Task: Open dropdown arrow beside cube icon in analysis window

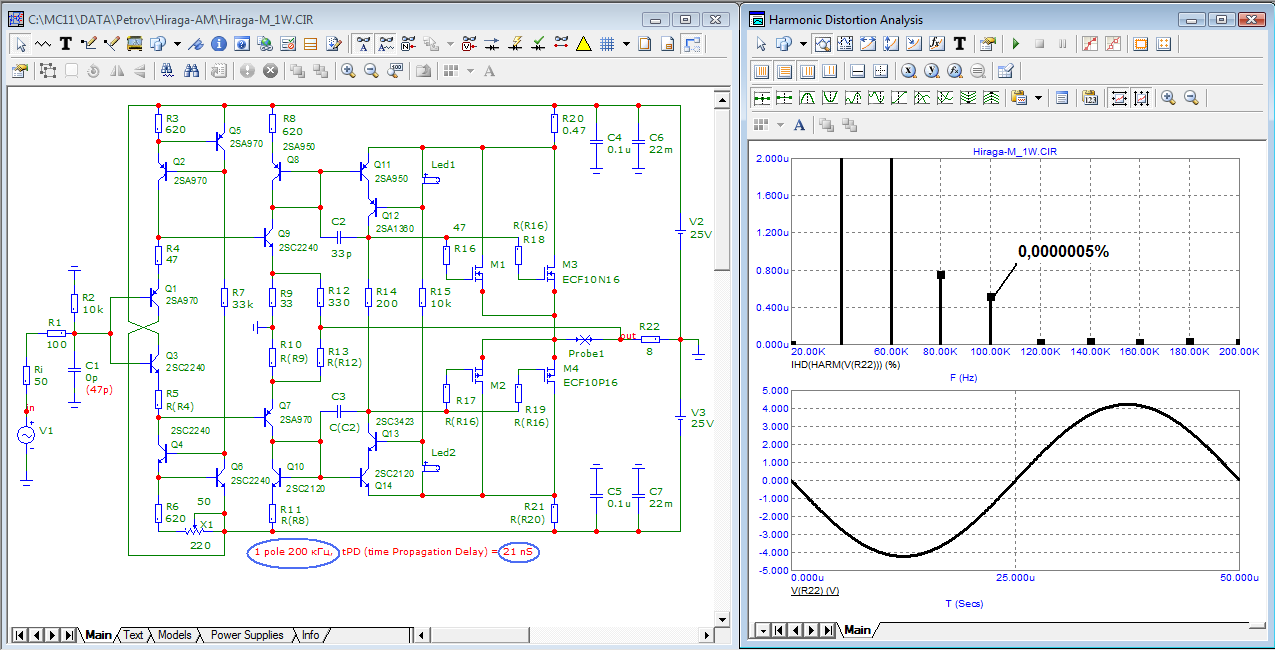Action: (x=802, y=44)
